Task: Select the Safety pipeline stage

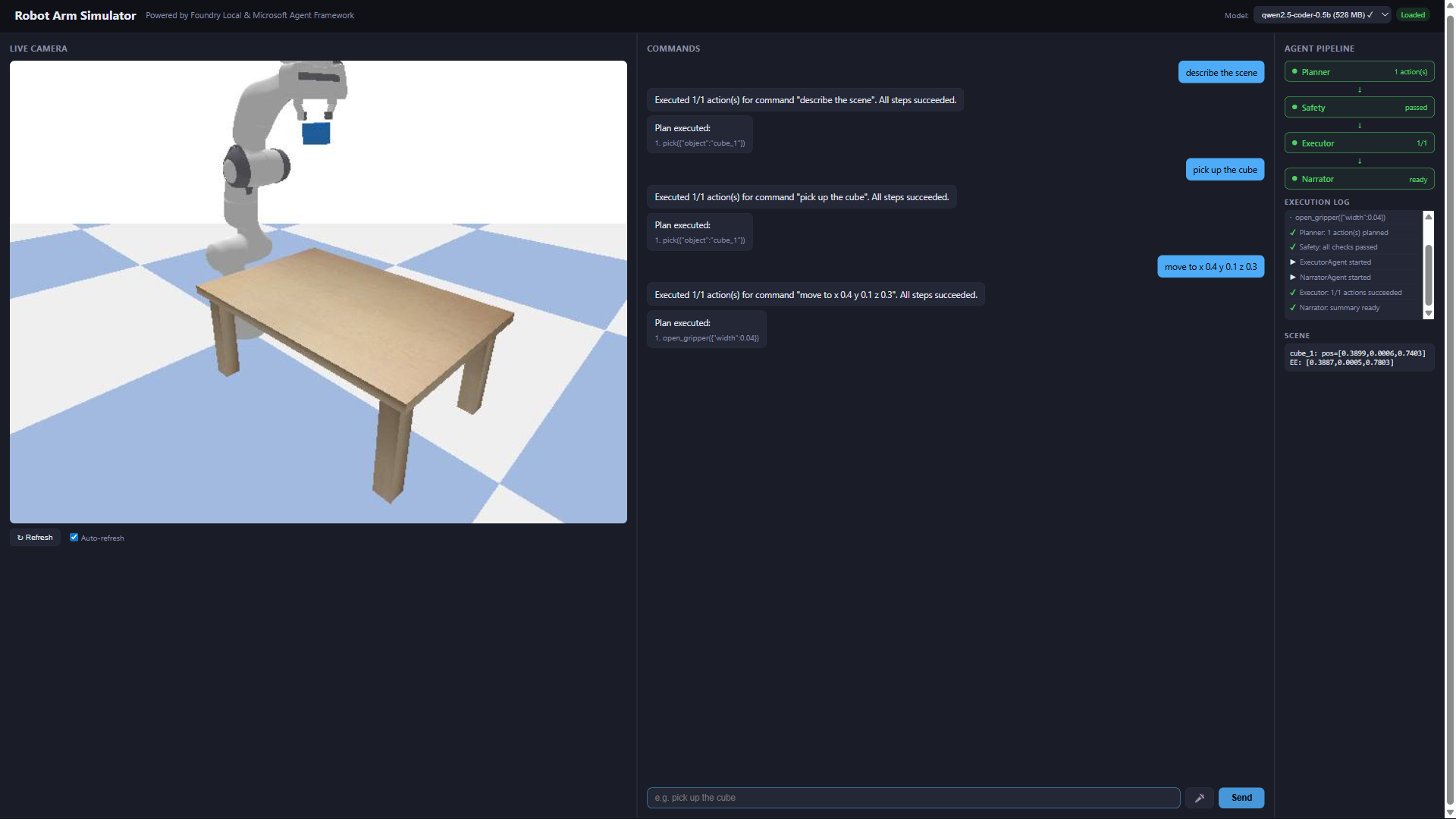Action: pyautogui.click(x=1359, y=108)
